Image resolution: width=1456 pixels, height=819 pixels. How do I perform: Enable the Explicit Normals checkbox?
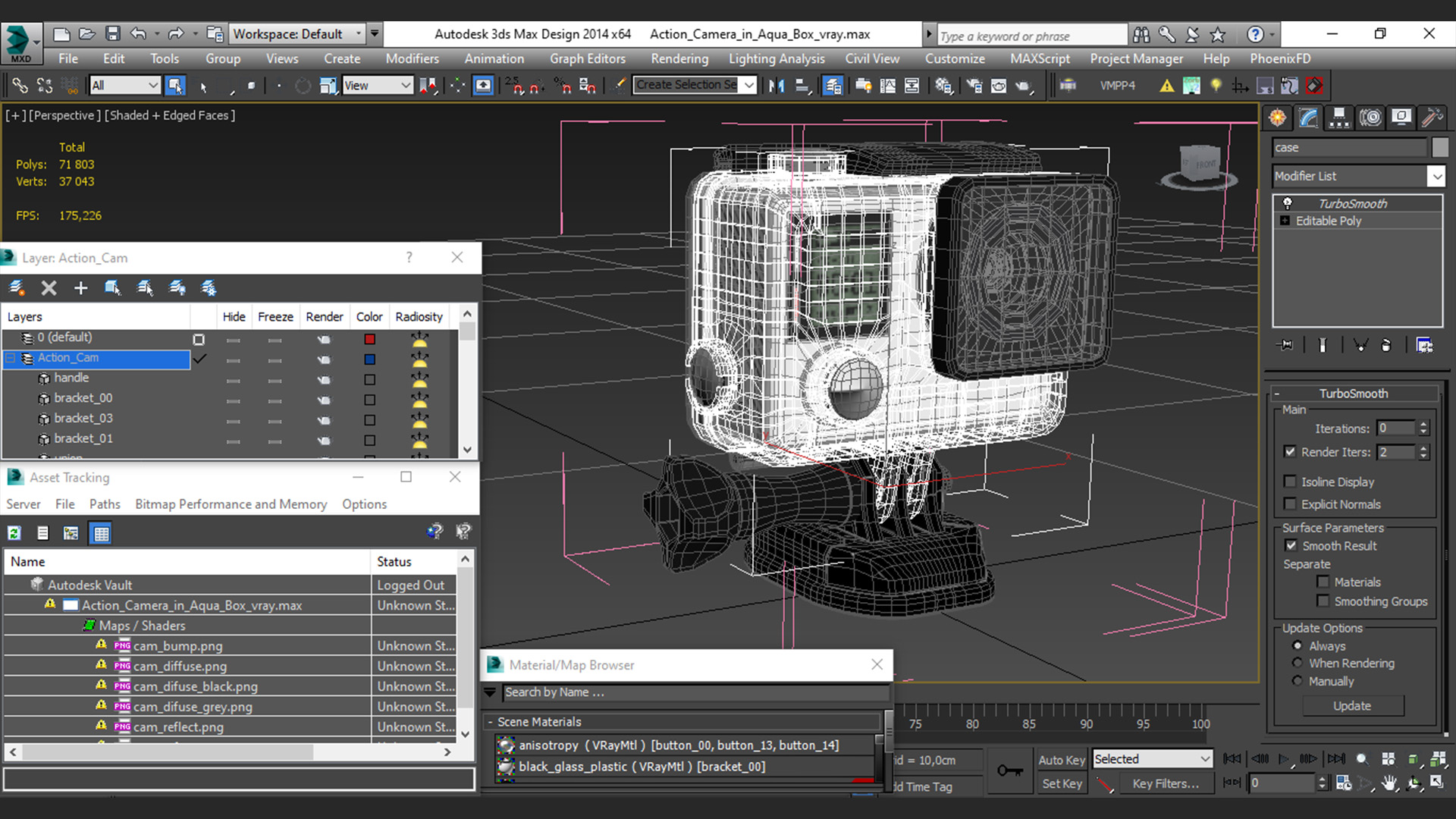[1290, 504]
